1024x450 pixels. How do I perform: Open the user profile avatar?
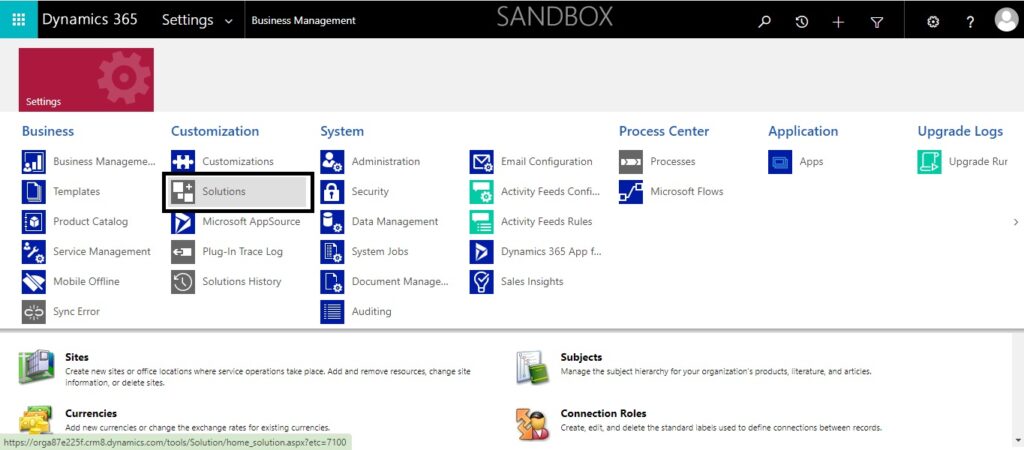click(1005, 20)
